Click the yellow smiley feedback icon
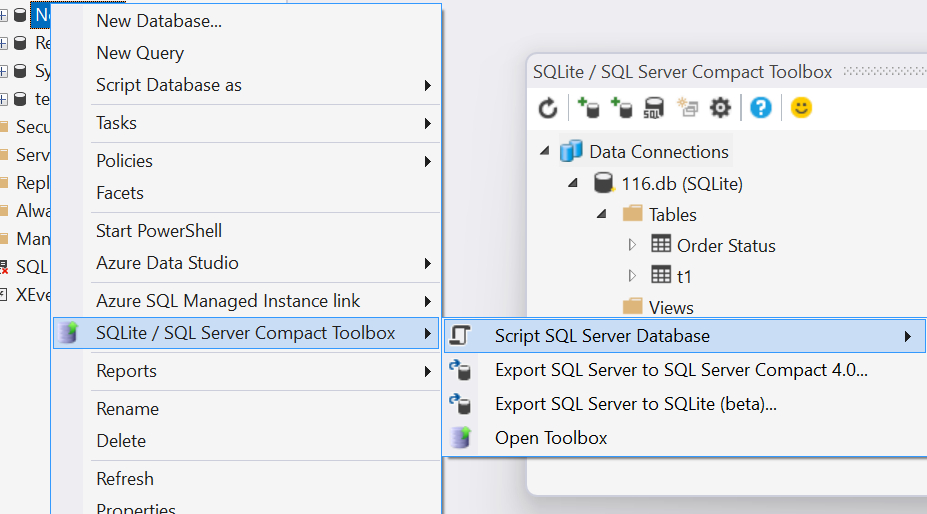Image resolution: width=927 pixels, height=514 pixels. (801, 108)
